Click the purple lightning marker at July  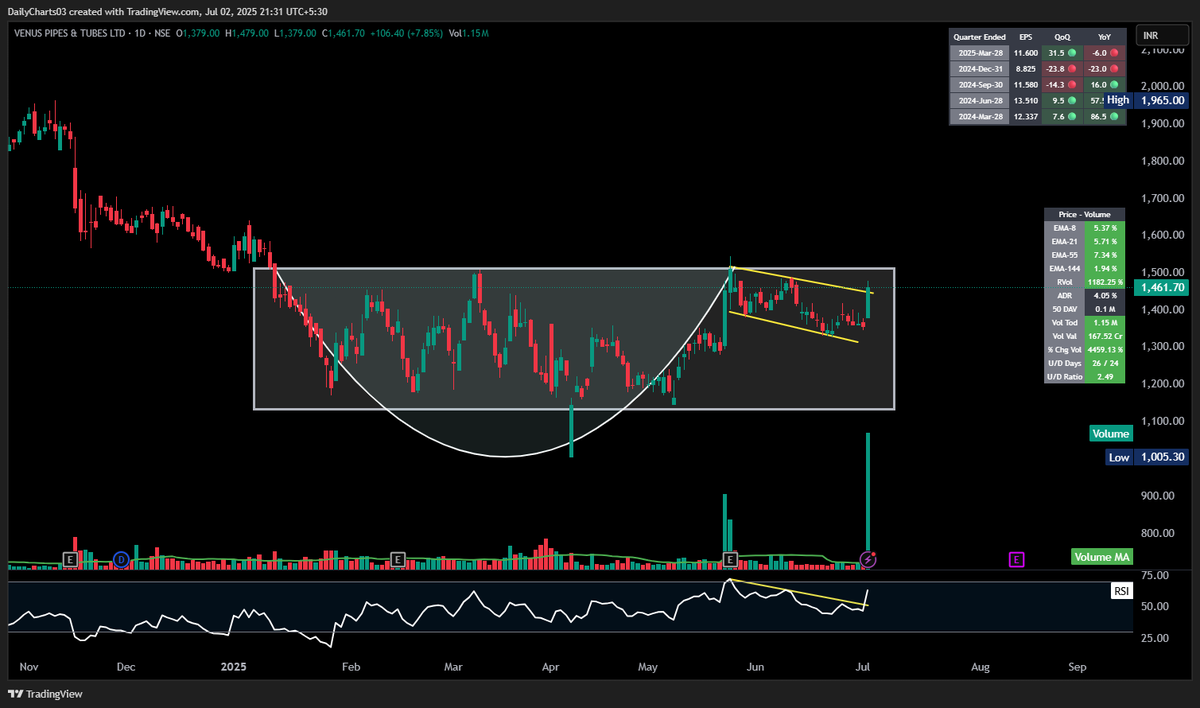click(x=868, y=559)
